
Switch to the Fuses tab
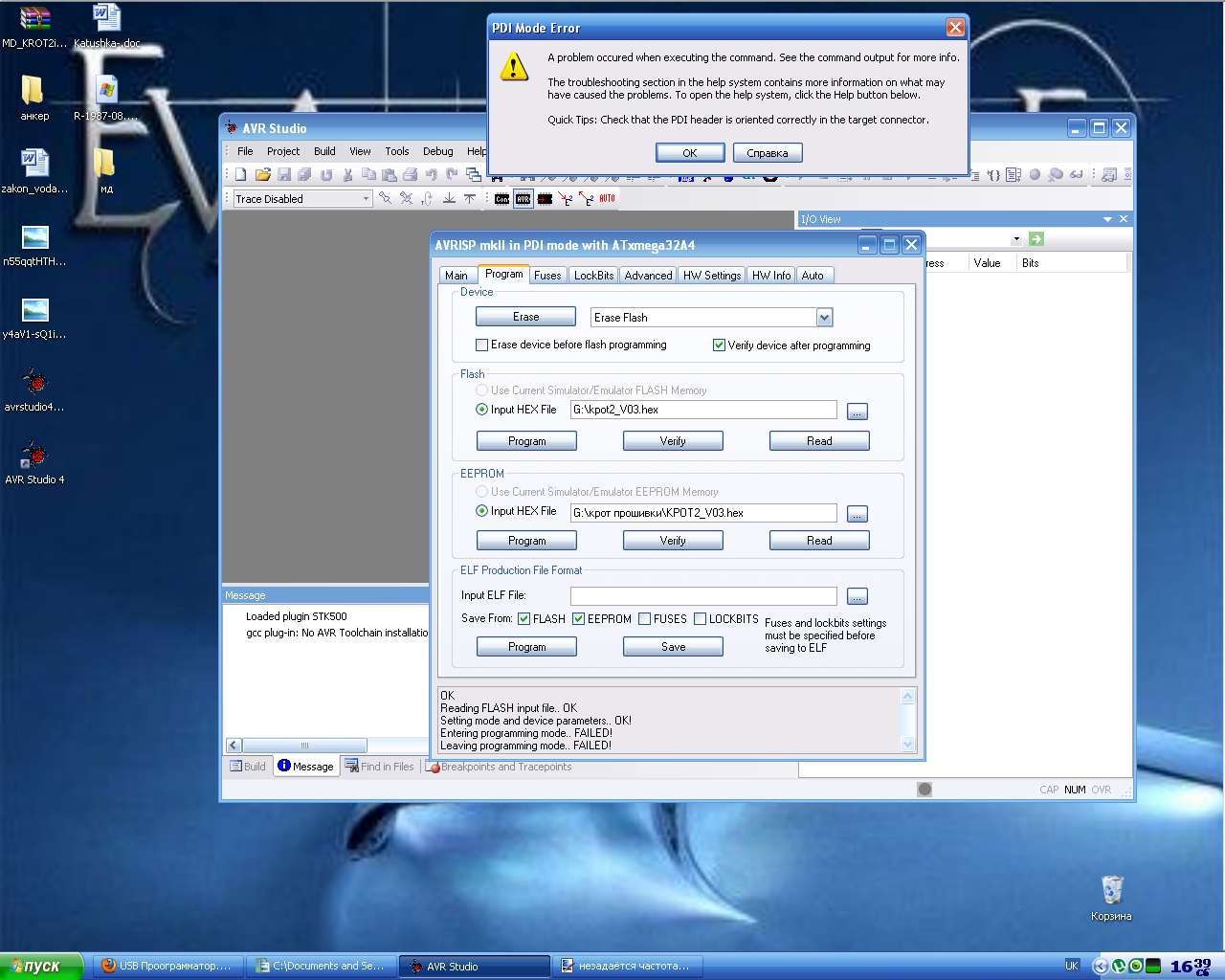click(547, 276)
